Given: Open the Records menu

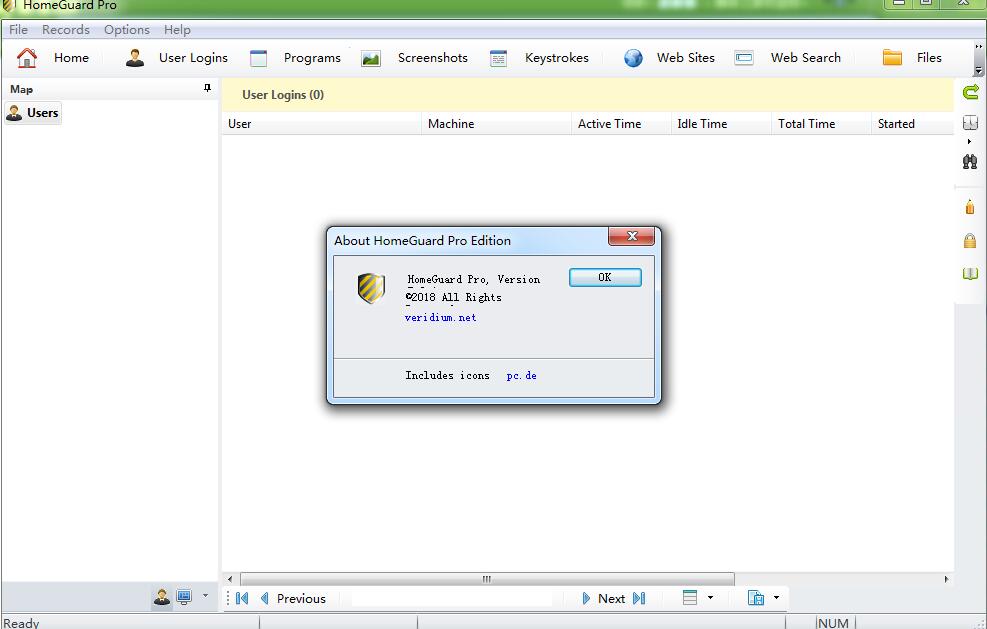Looking at the screenshot, I should click(x=65, y=30).
